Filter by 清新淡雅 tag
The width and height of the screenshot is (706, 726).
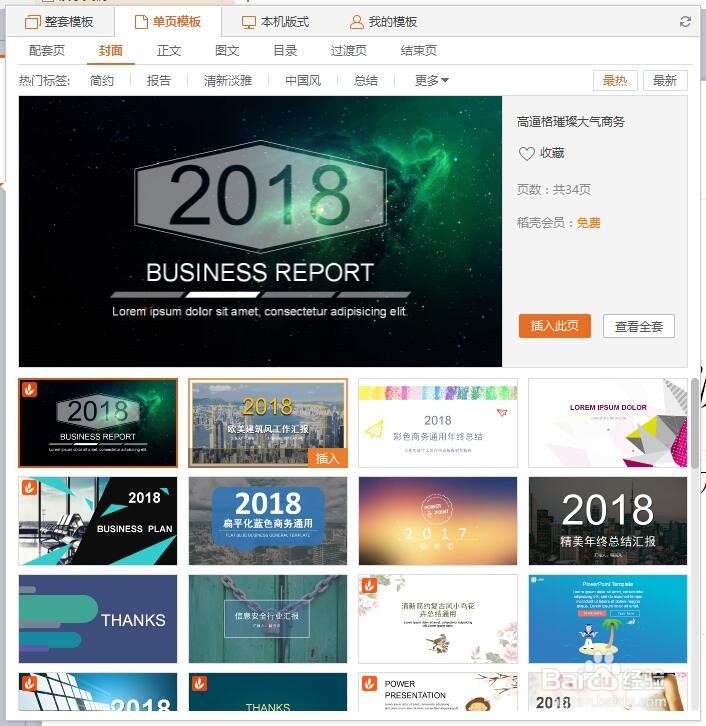point(228,81)
